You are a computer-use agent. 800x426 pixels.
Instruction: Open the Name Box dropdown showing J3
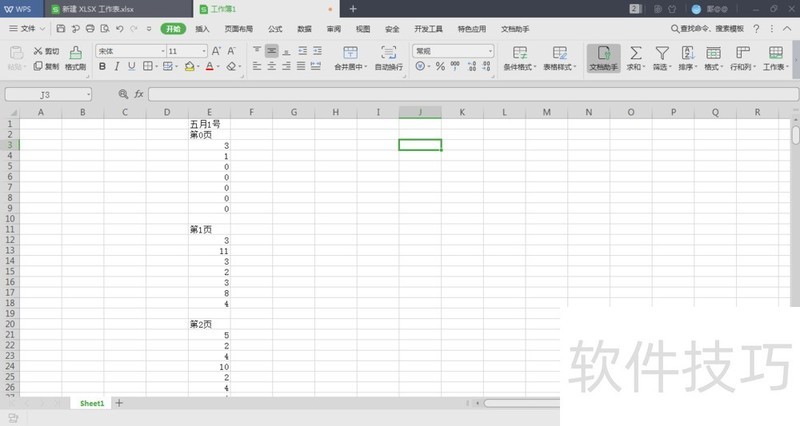[88, 94]
